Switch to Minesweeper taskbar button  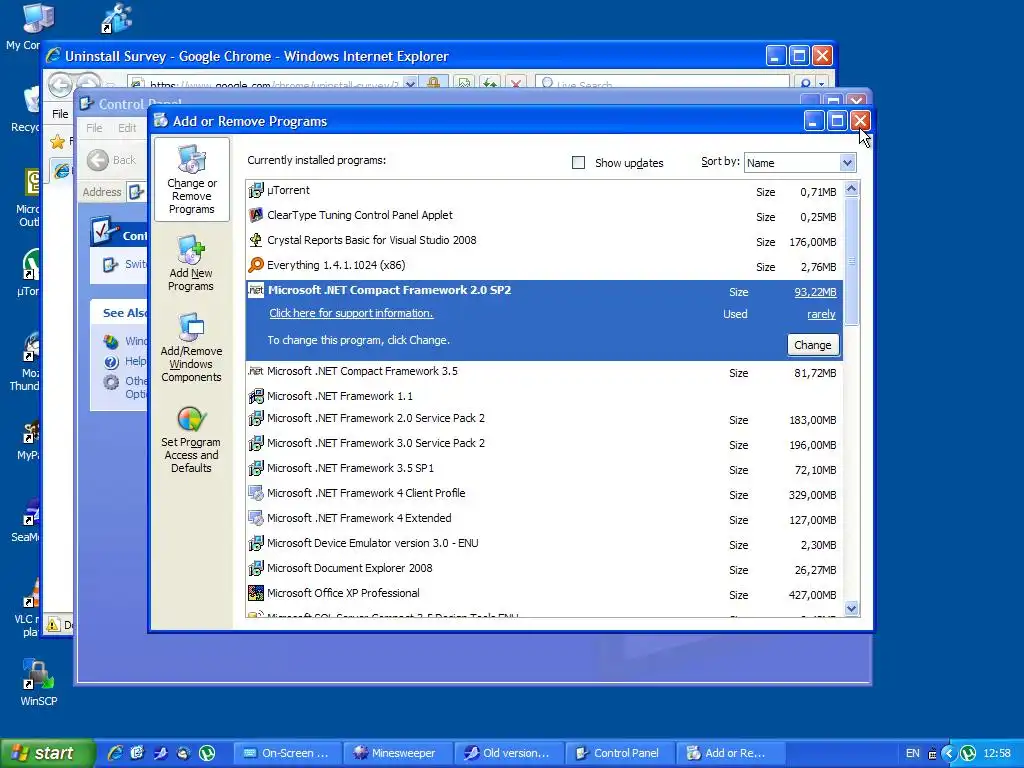tap(398, 753)
